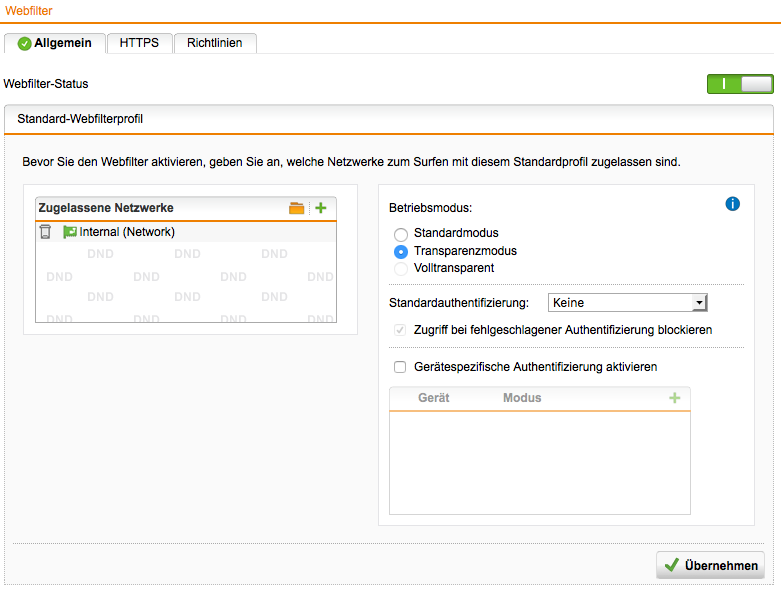Select the Internal (Network) list entry

click(x=127, y=232)
